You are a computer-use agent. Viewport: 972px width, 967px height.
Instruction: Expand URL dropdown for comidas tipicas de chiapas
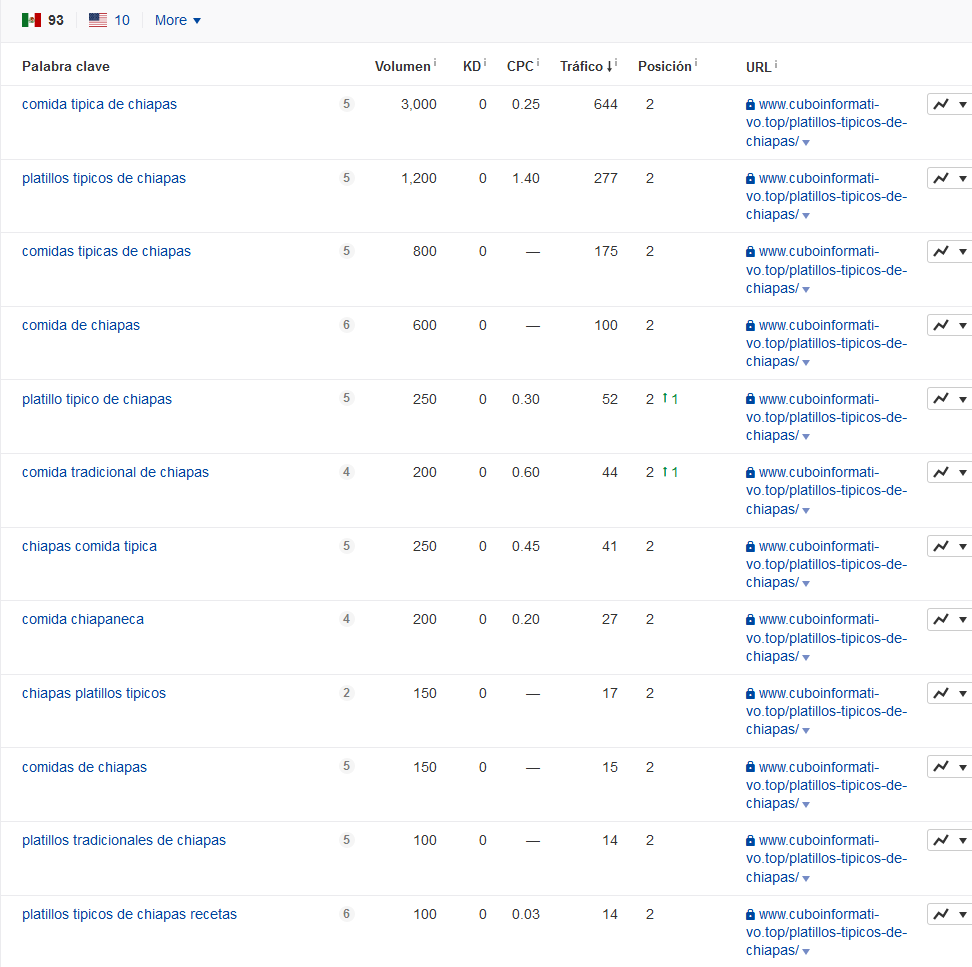pyautogui.click(x=806, y=289)
